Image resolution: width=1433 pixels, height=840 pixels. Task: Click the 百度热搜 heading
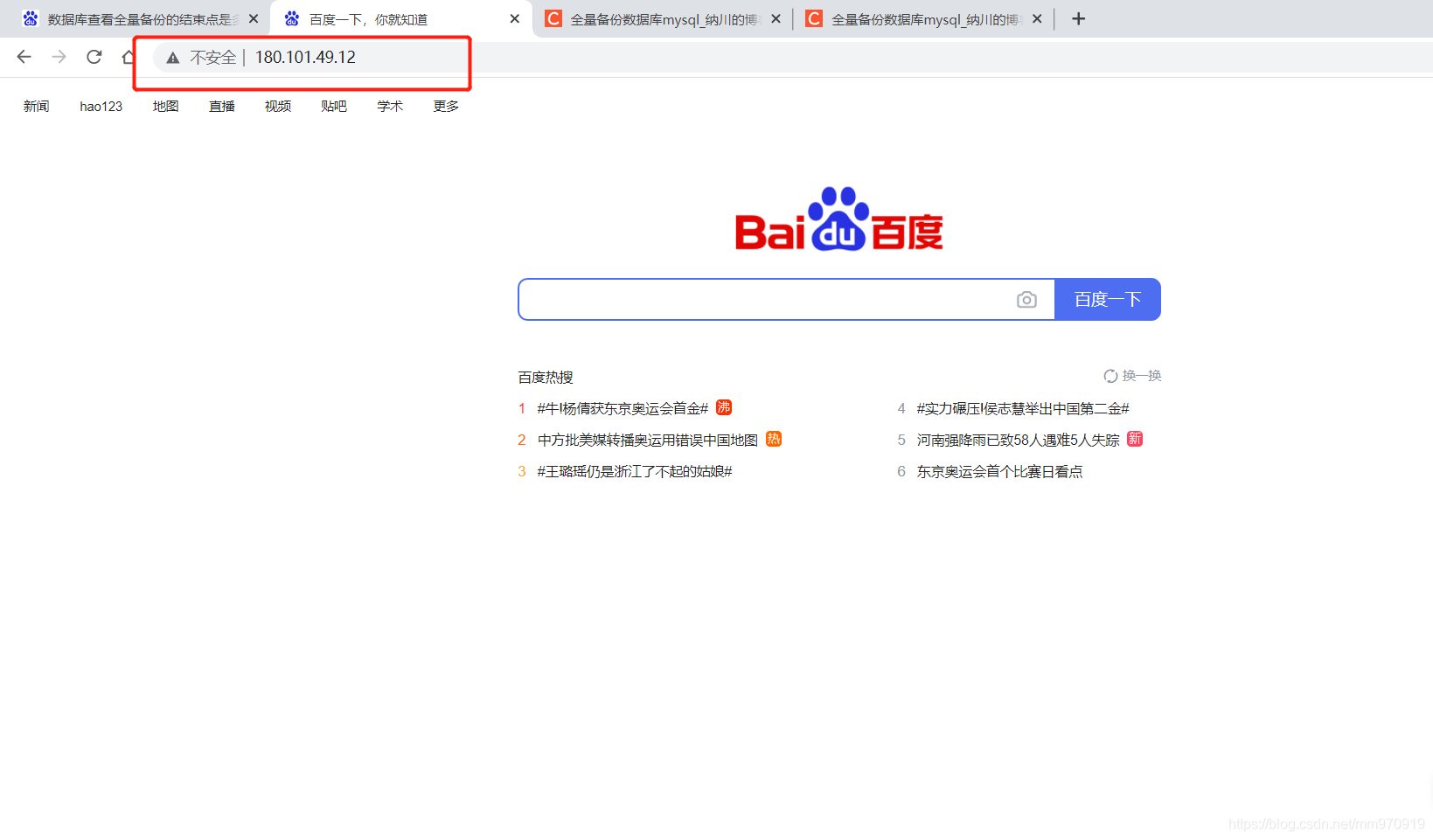(546, 377)
